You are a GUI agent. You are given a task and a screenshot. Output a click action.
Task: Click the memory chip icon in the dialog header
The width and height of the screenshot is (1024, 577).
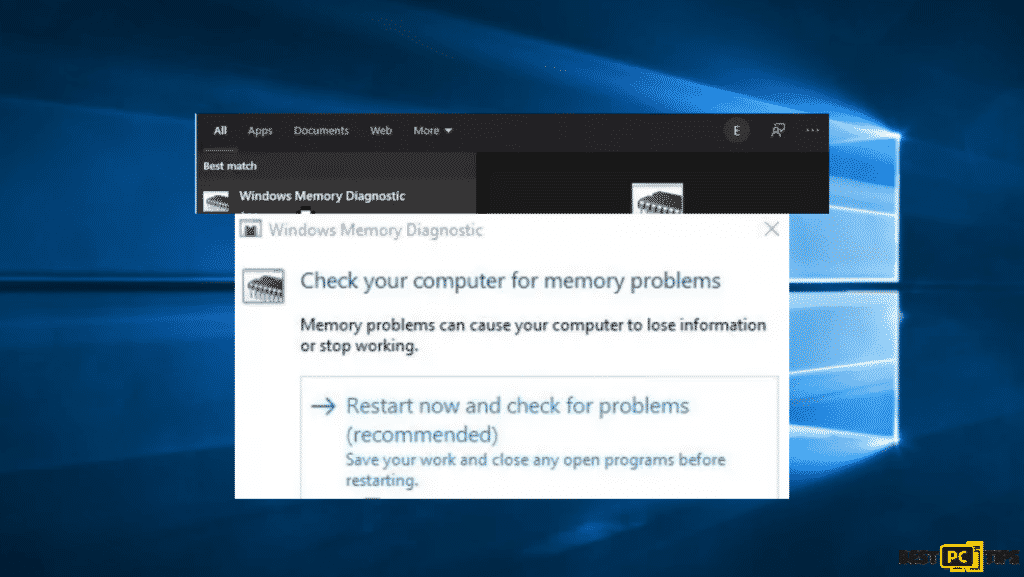pos(264,286)
